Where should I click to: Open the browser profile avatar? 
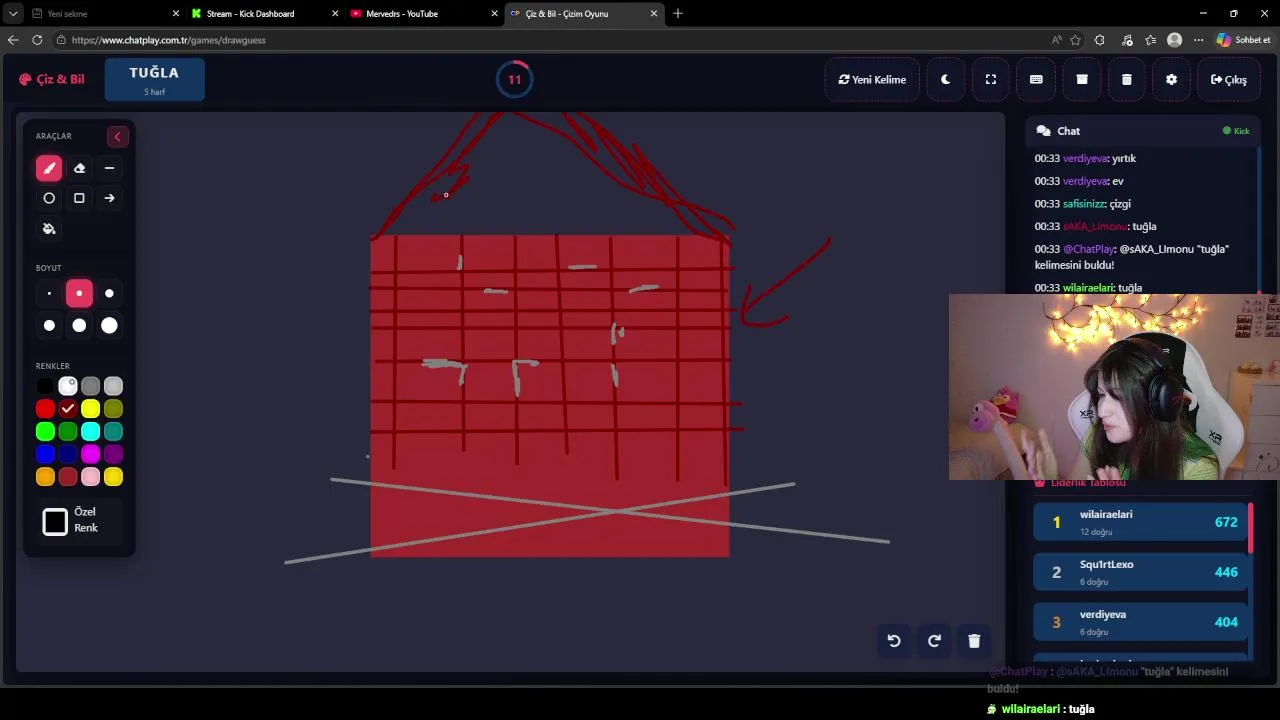pyautogui.click(x=1174, y=40)
